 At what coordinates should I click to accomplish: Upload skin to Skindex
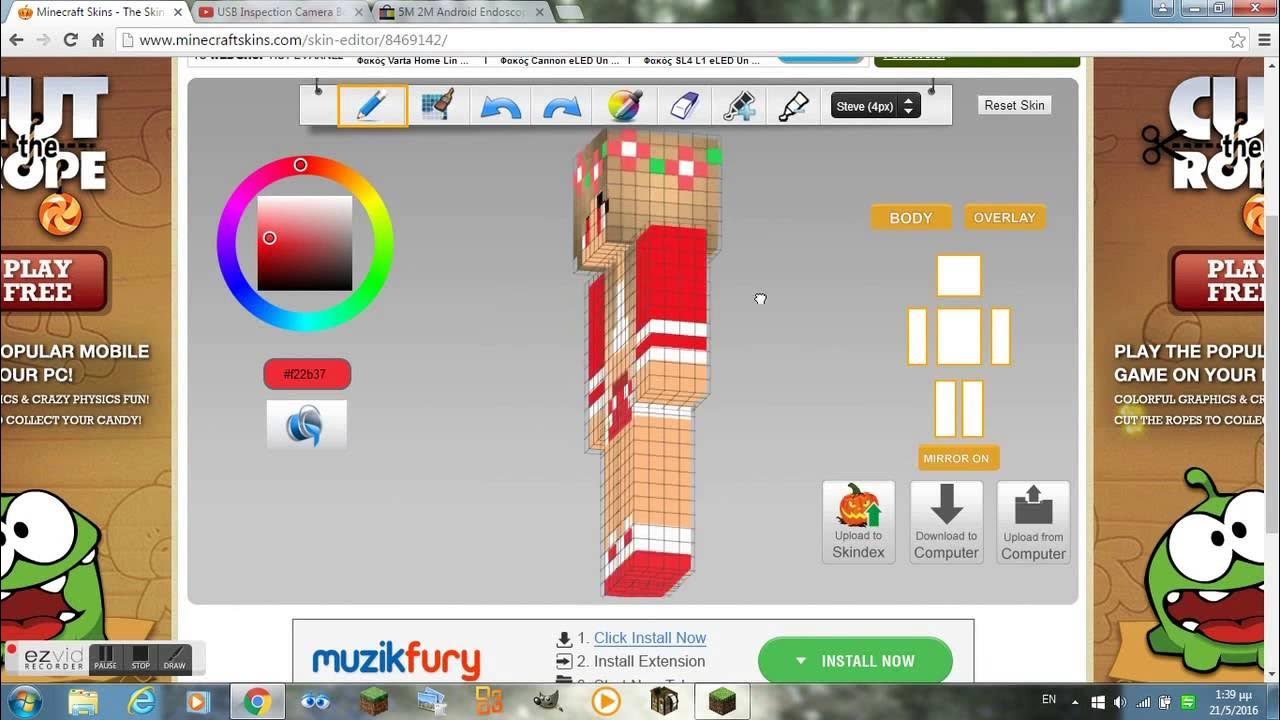coord(858,522)
